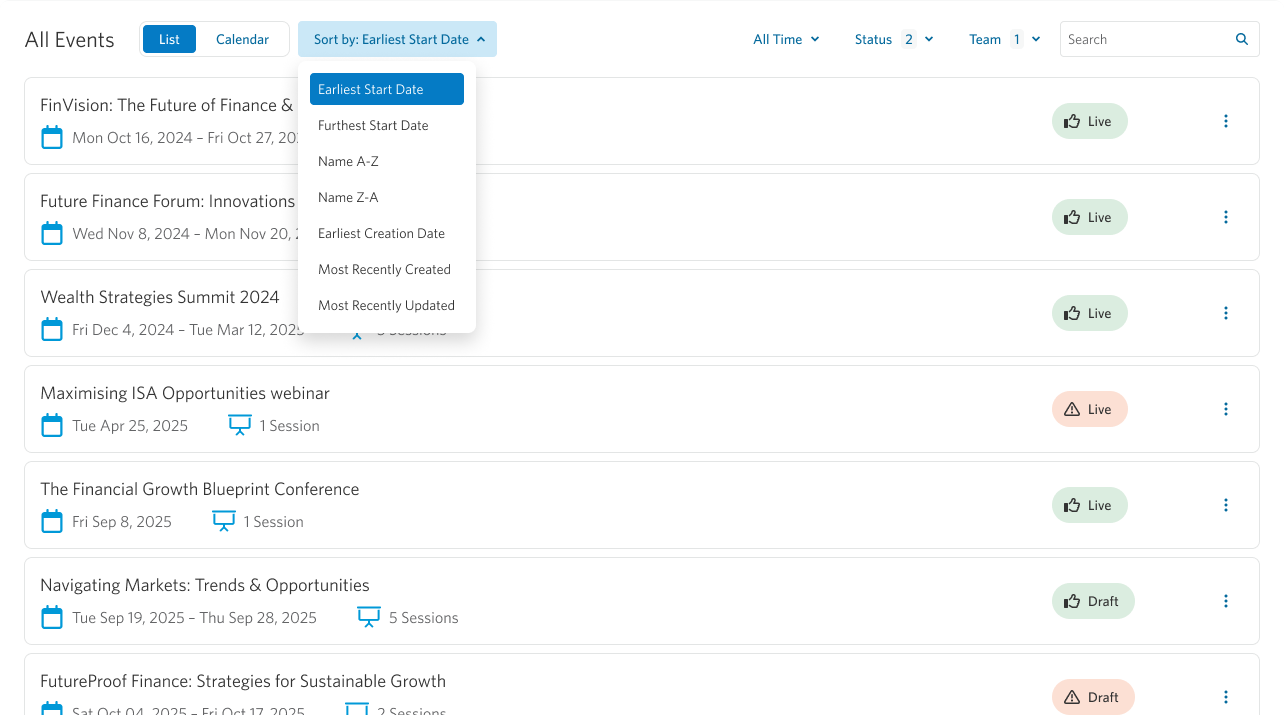Image resolution: width=1284 pixels, height=715 pixels.
Task: Switch to Calendar view
Action: pyautogui.click(x=242, y=40)
